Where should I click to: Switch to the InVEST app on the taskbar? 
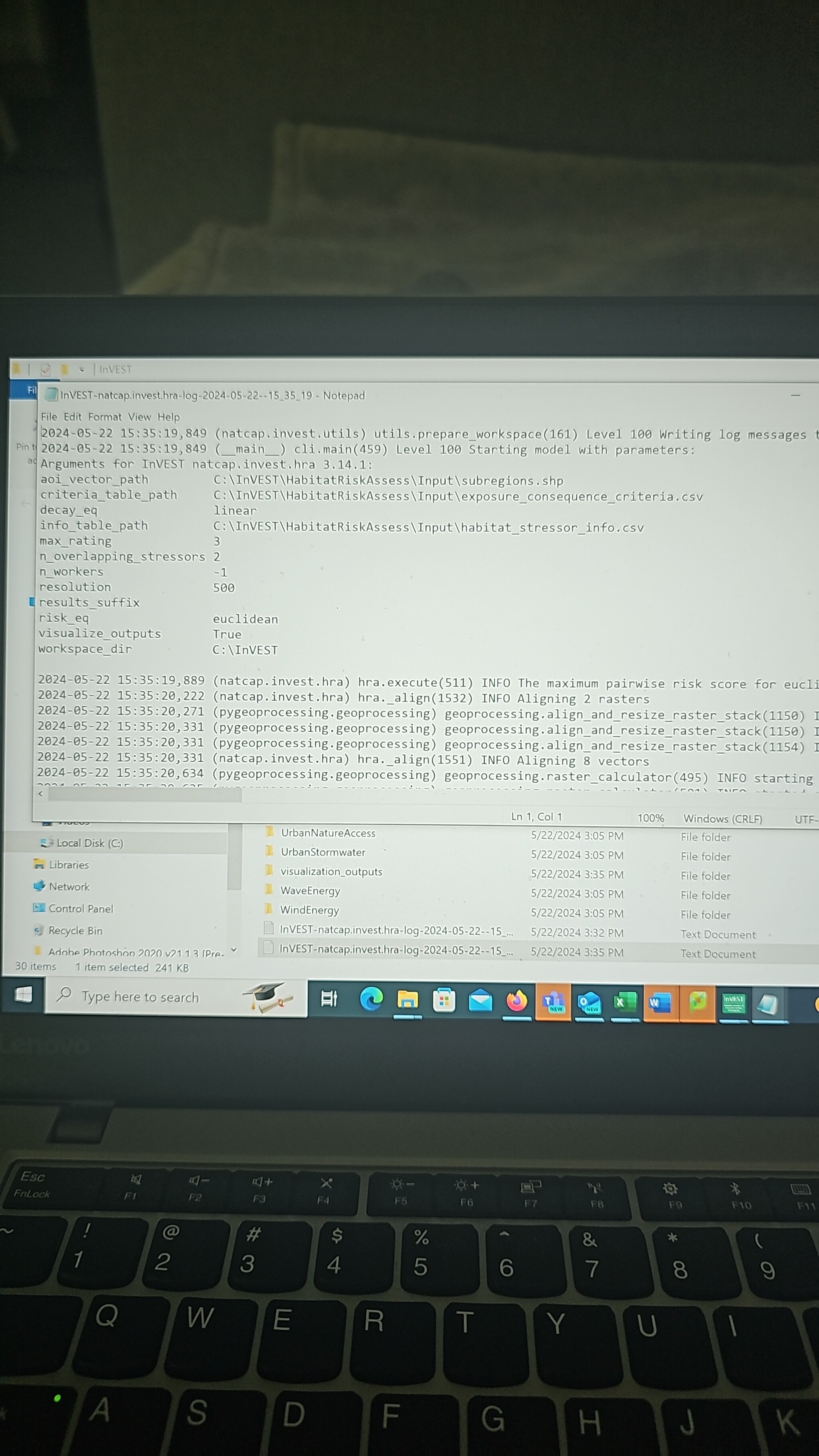click(x=733, y=1004)
